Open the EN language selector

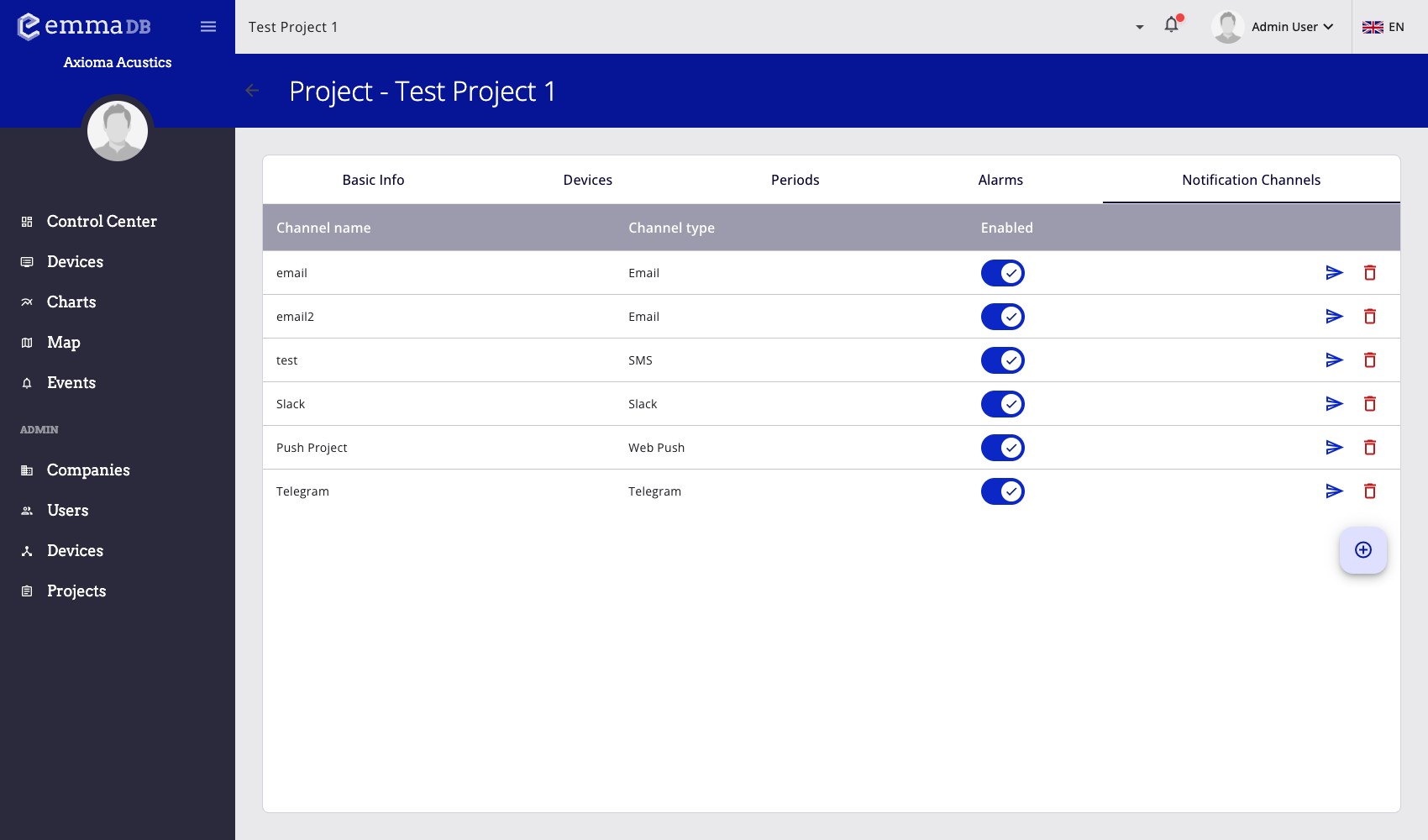tap(1383, 26)
